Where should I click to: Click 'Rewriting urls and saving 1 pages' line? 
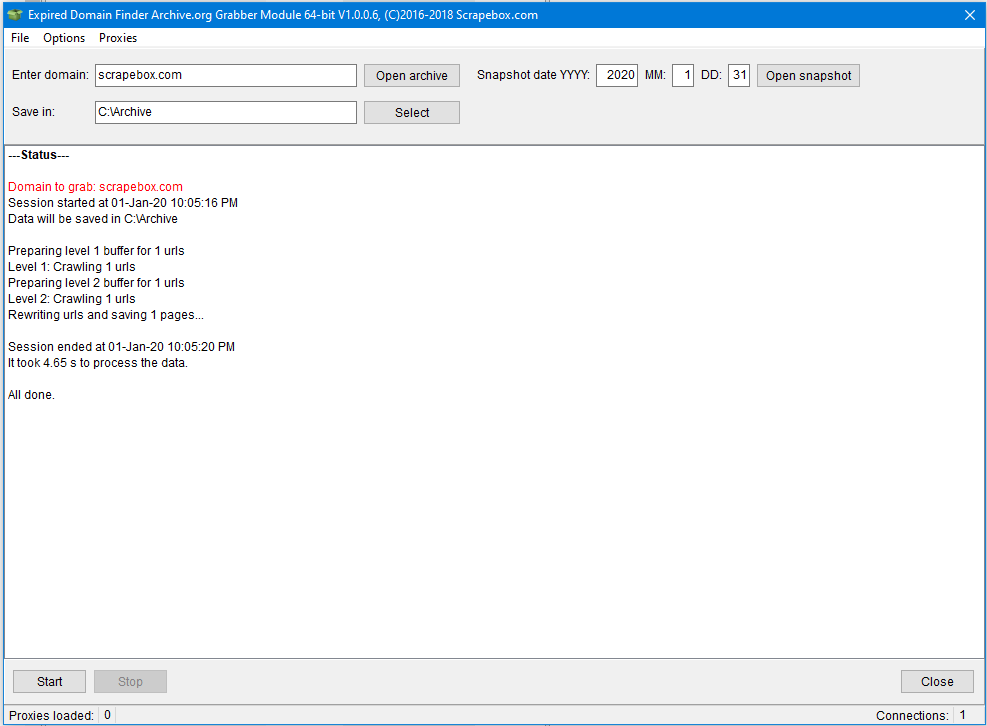pos(106,315)
